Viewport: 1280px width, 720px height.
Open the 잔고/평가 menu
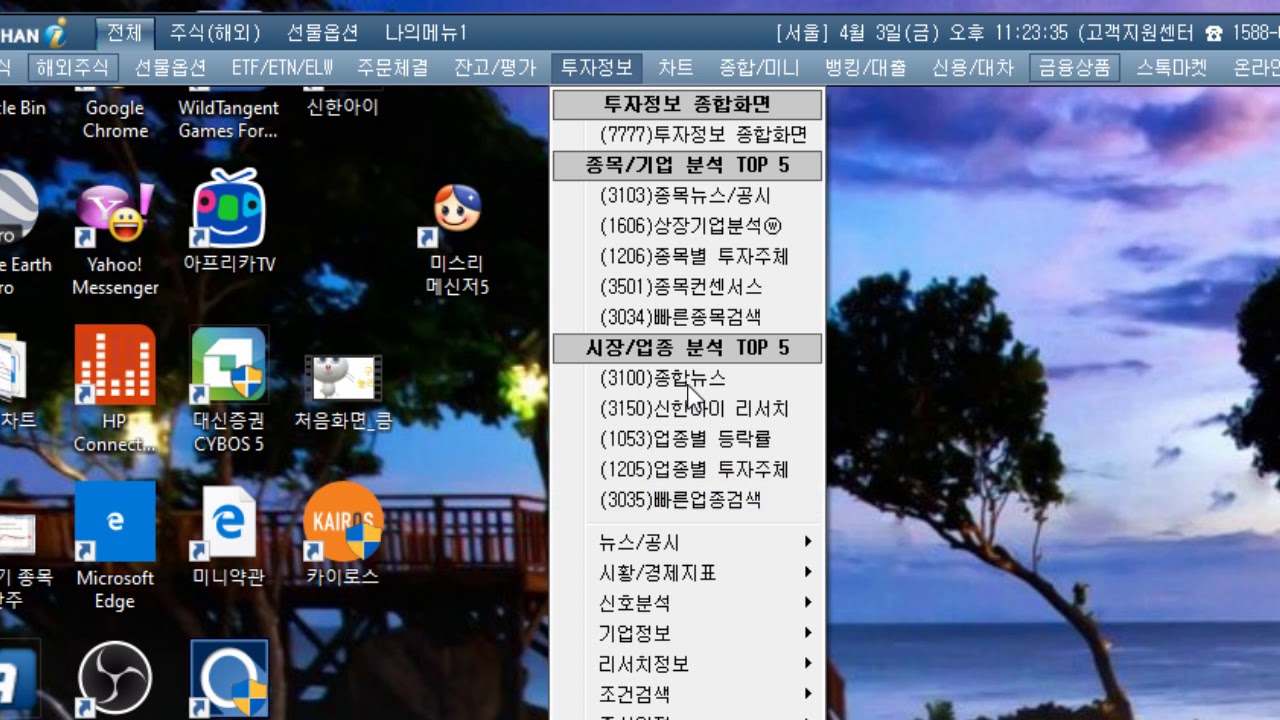(495, 68)
